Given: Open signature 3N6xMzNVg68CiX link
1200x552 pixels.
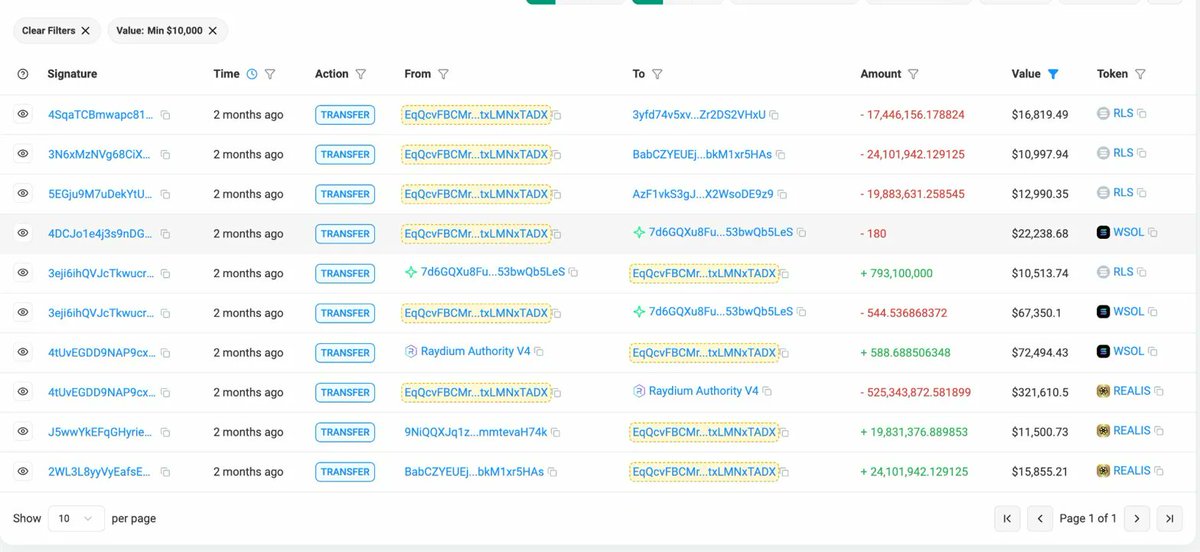Looking at the screenshot, I should (100, 154).
